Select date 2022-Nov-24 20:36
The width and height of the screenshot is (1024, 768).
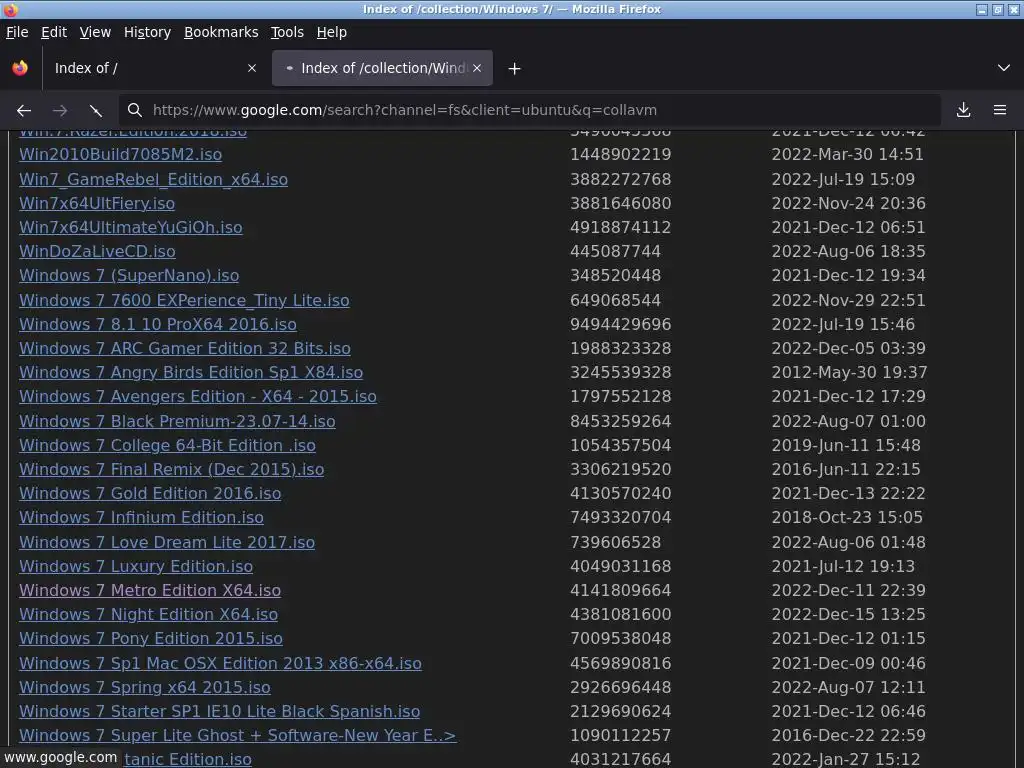848,204
